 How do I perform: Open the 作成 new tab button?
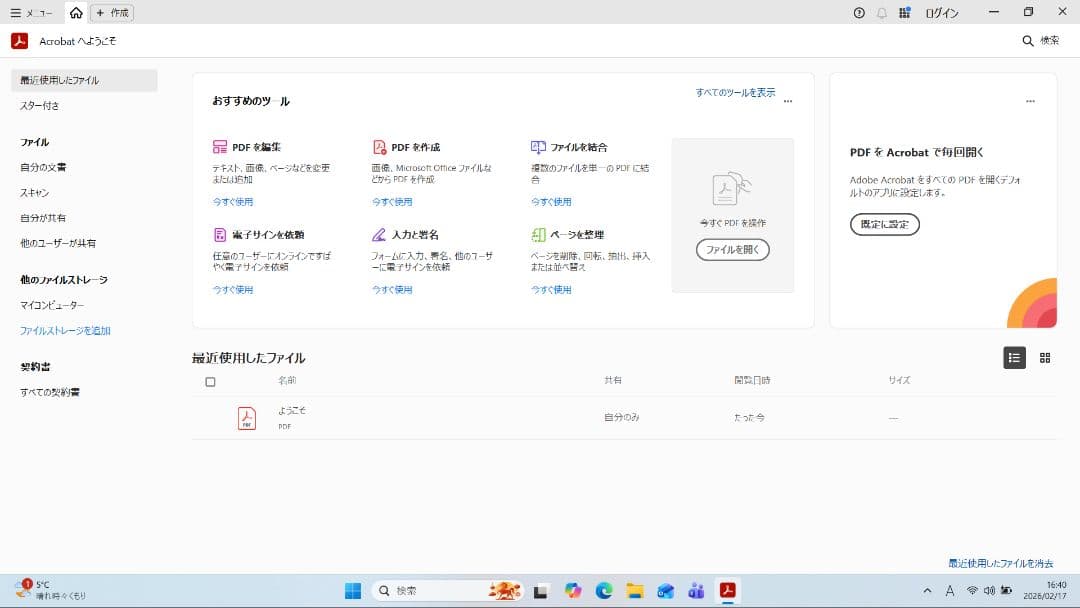click(112, 13)
